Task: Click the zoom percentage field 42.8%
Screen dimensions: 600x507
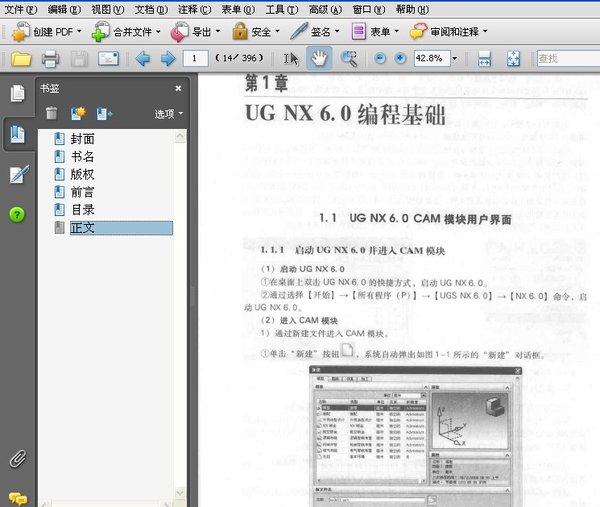Action: point(432,59)
